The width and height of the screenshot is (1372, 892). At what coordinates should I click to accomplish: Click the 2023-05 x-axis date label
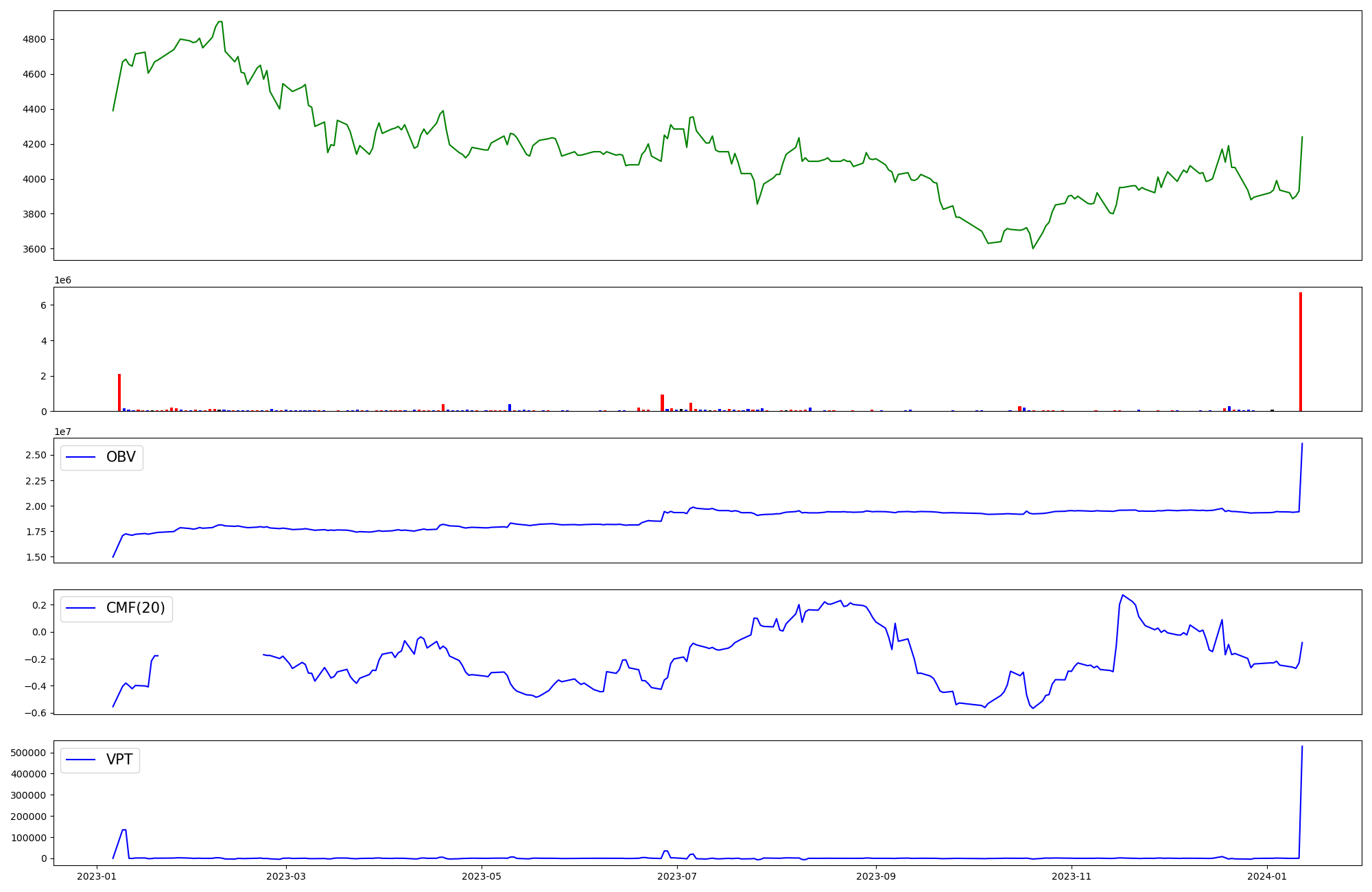pyautogui.click(x=482, y=876)
